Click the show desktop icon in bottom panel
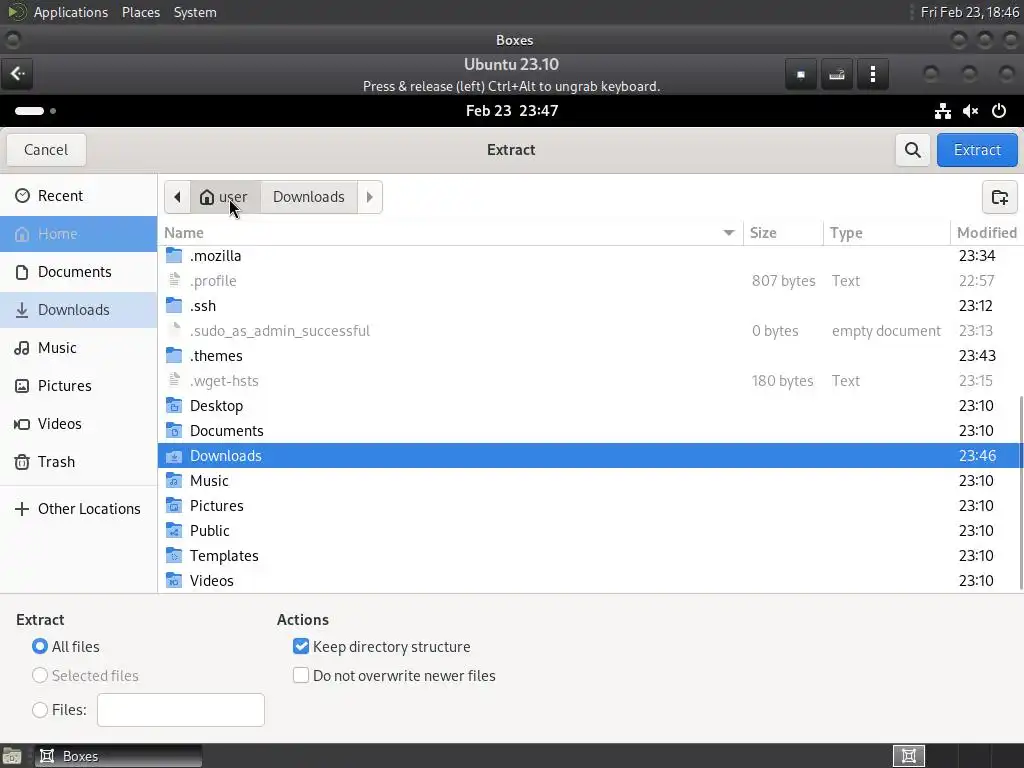 (12, 756)
